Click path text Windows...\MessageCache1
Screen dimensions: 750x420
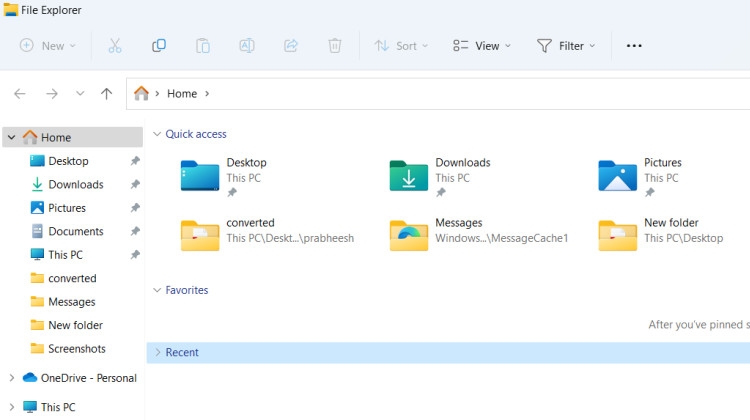click(x=502, y=238)
